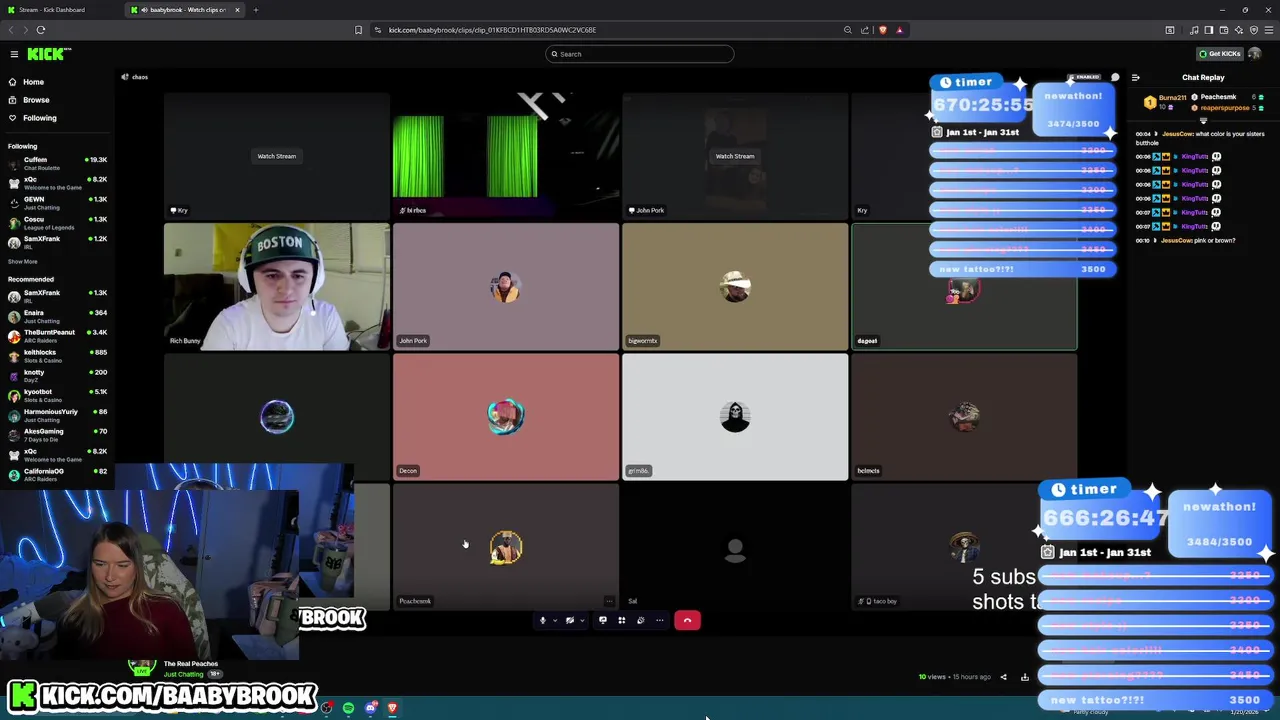
Task: Open Browse in the sidebar
Action: (x=36, y=100)
